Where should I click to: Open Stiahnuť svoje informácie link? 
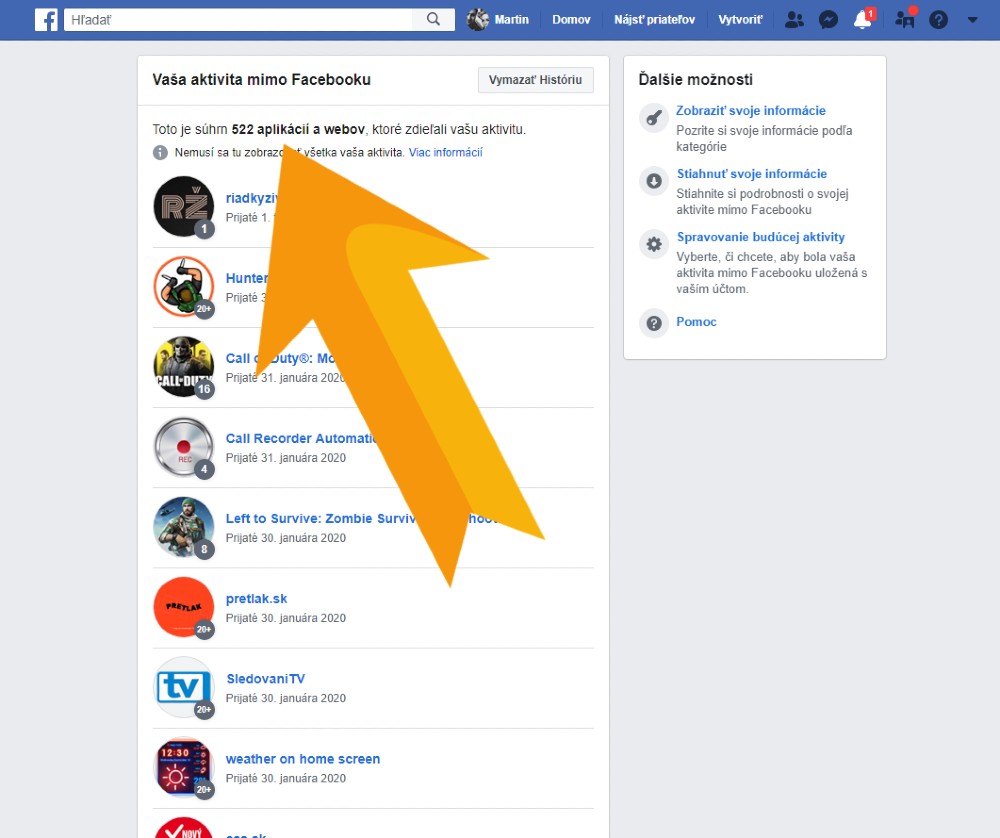tap(752, 173)
